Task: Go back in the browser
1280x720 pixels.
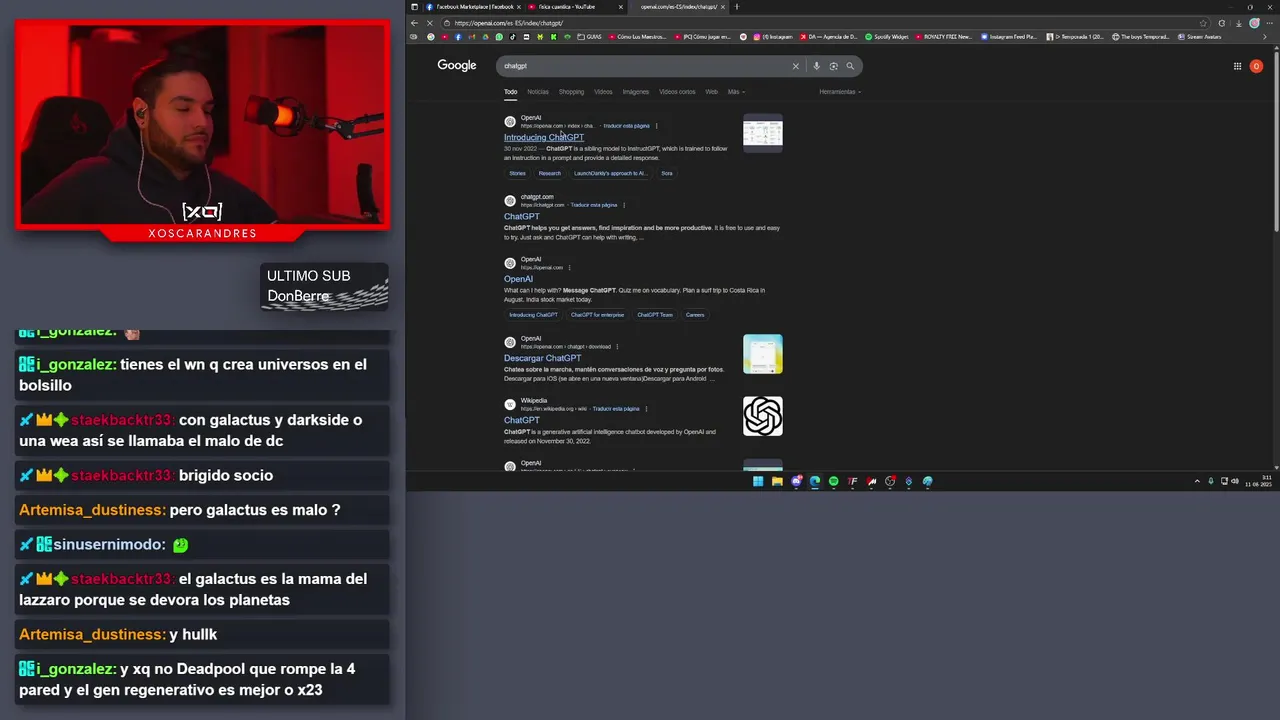Action: point(415,23)
